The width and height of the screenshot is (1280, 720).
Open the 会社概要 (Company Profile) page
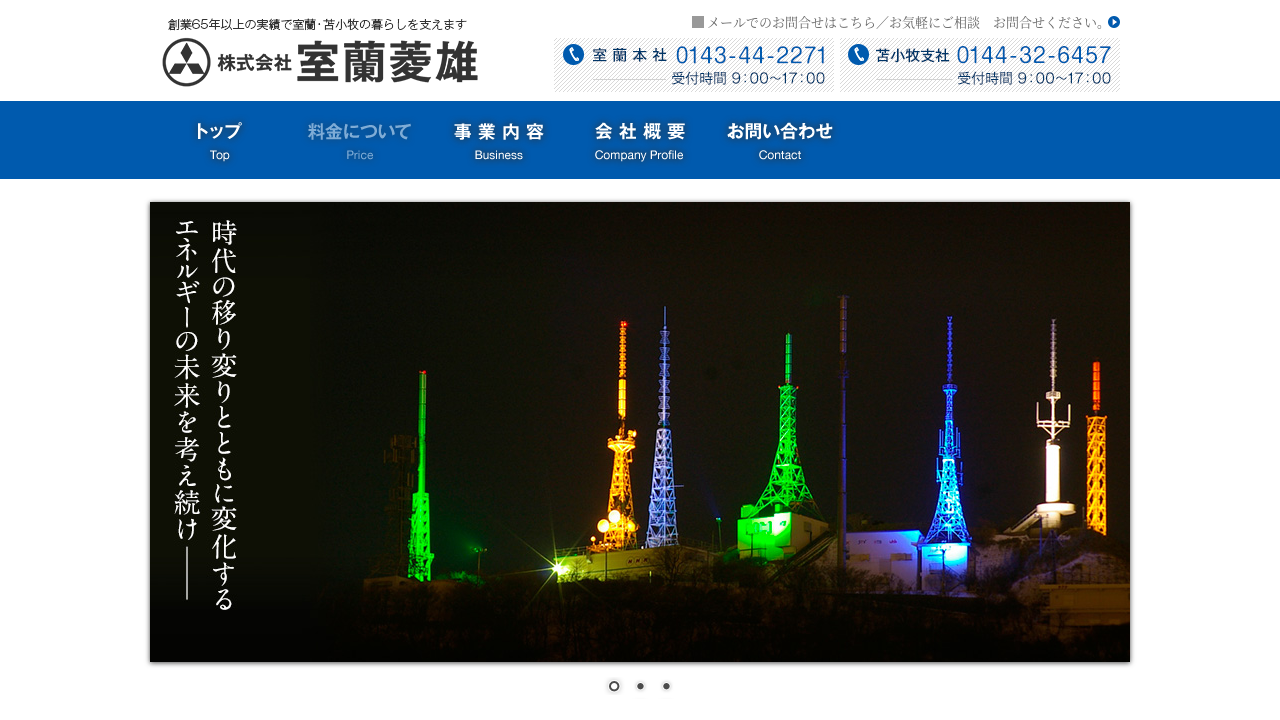pyautogui.click(x=639, y=140)
